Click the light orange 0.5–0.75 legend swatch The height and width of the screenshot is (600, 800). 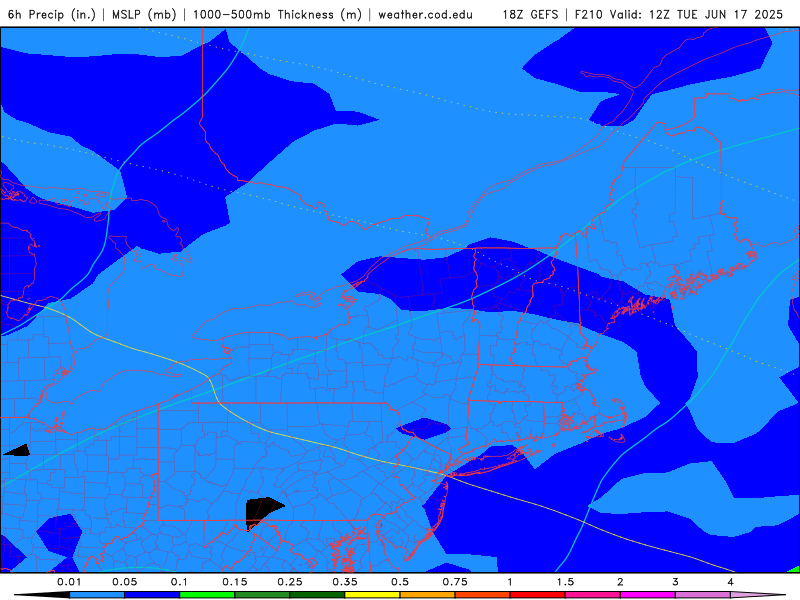click(428, 595)
